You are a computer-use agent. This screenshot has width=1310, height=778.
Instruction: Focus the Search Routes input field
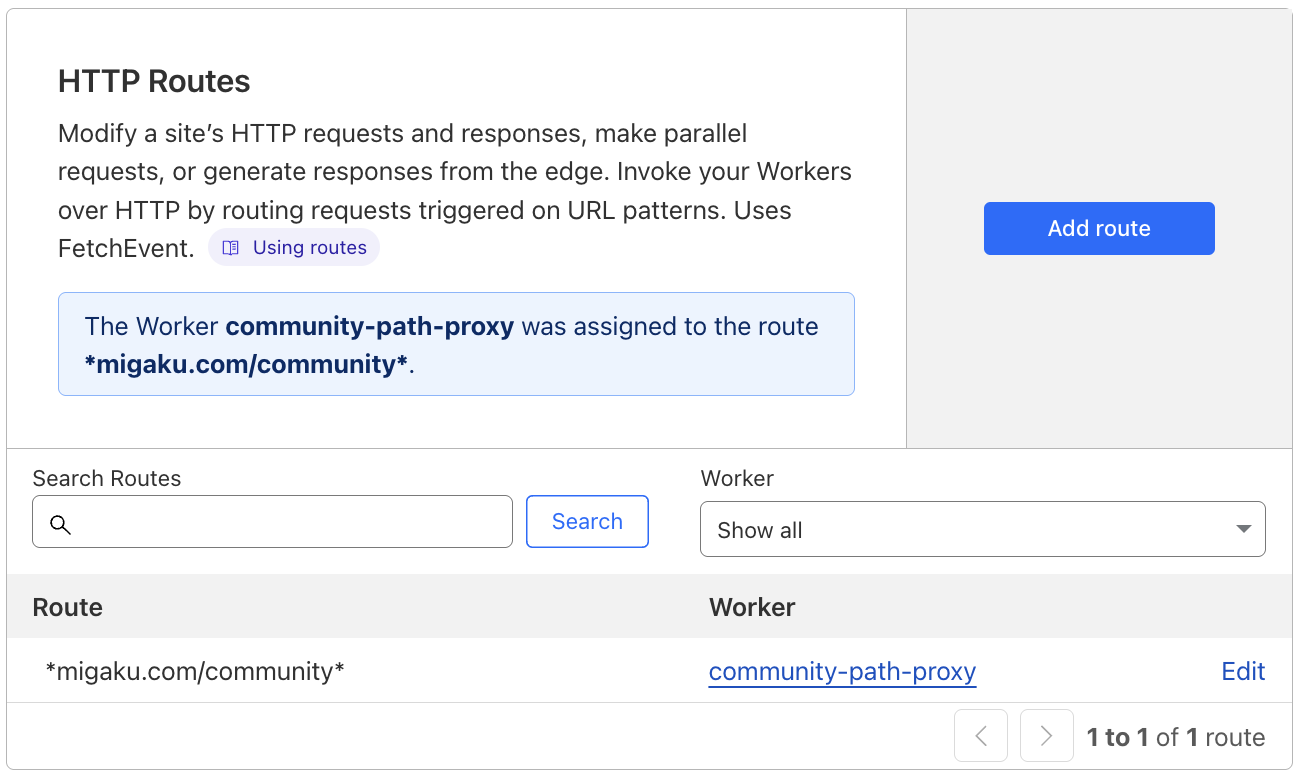tap(272, 522)
